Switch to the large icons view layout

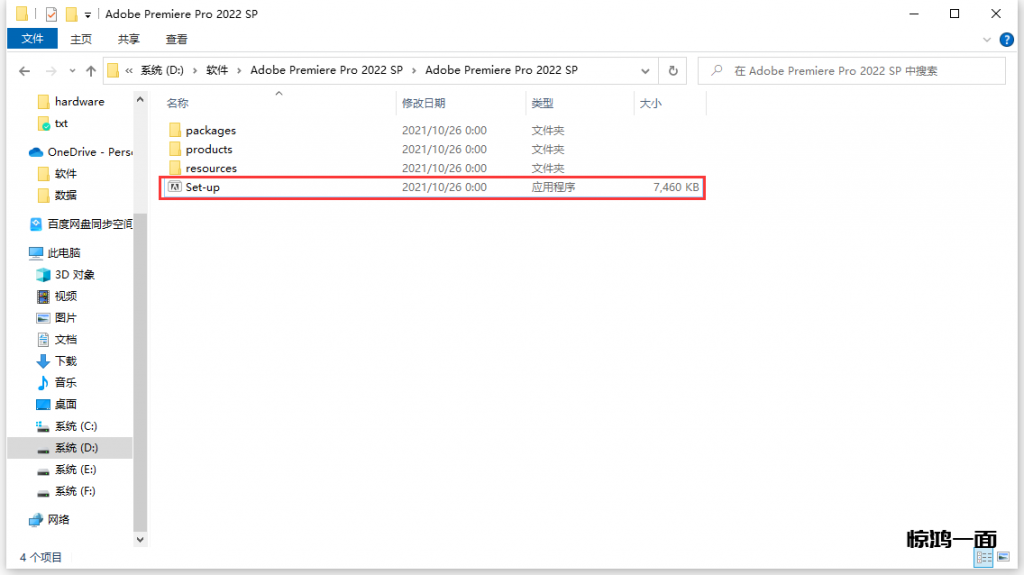(x=1003, y=557)
